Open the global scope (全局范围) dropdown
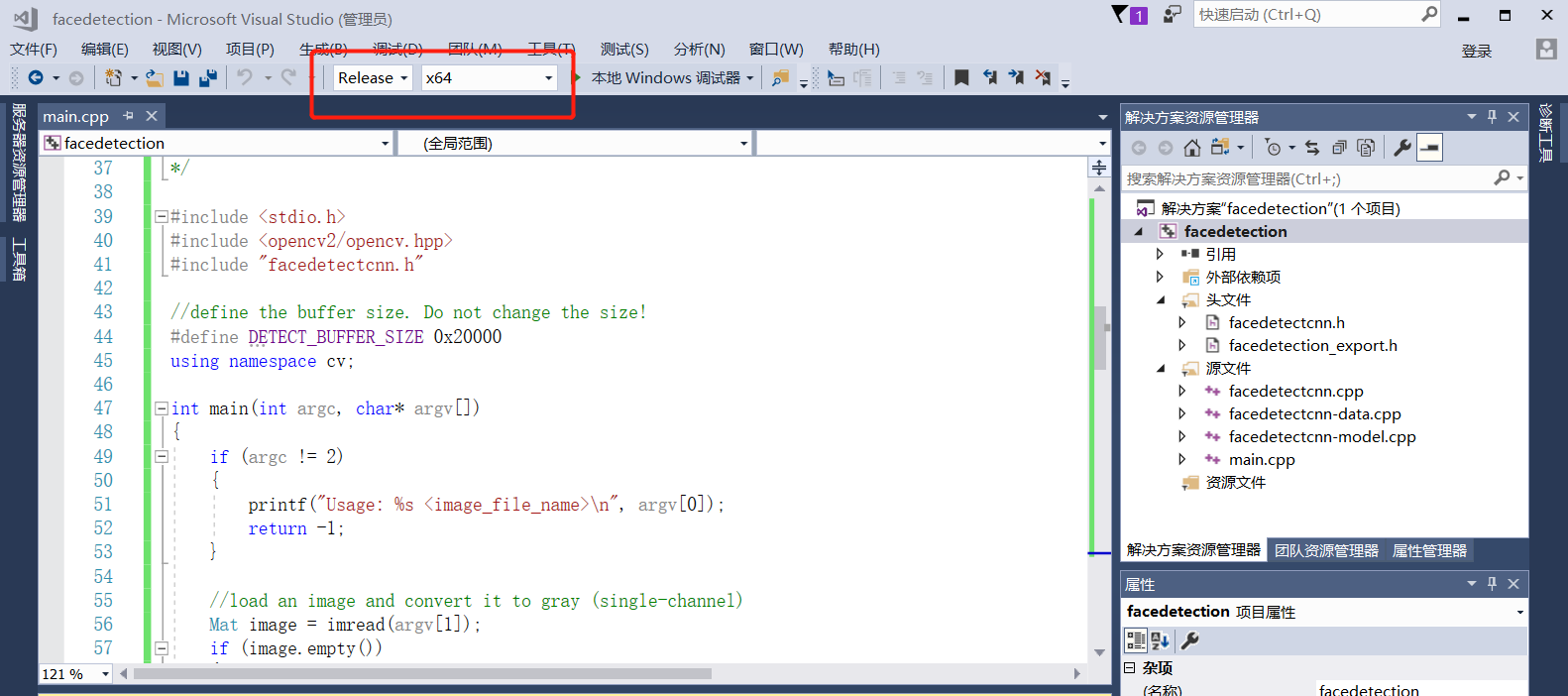This screenshot has width=1568, height=696. [x=575, y=144]
